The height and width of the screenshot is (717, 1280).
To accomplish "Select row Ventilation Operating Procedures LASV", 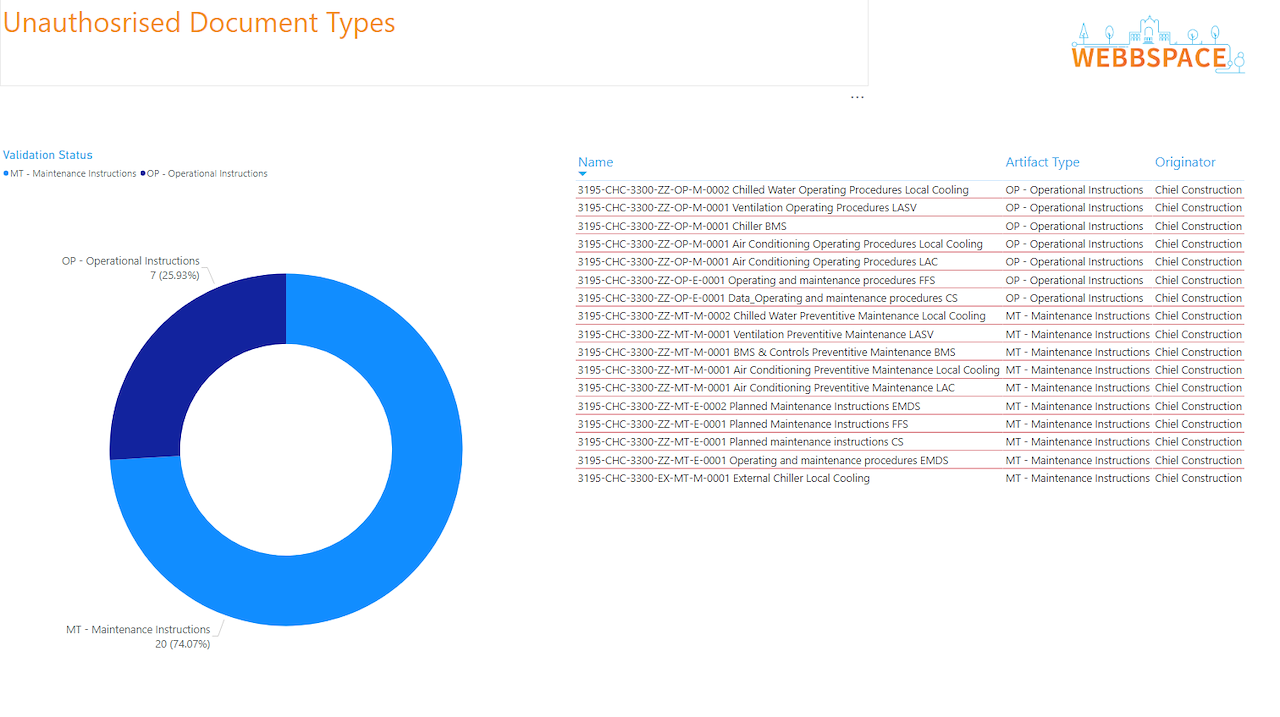I will click(x=910, y=208).
